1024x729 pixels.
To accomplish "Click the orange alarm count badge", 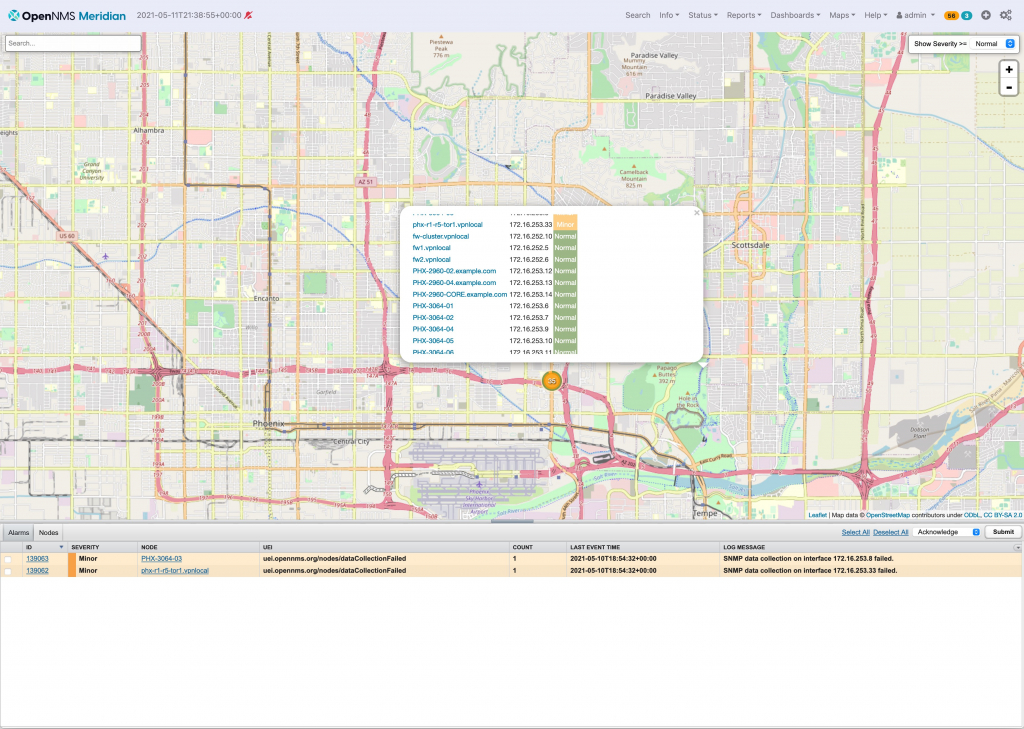I will 953,15.
